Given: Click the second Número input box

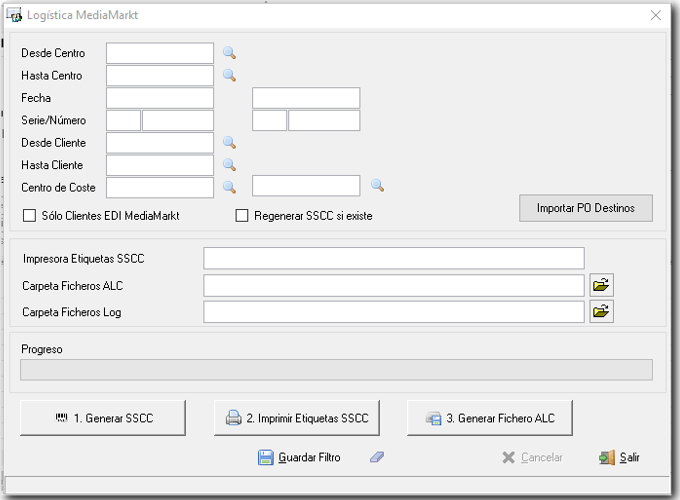Looking at the screenshot, I should coord(324,121).
